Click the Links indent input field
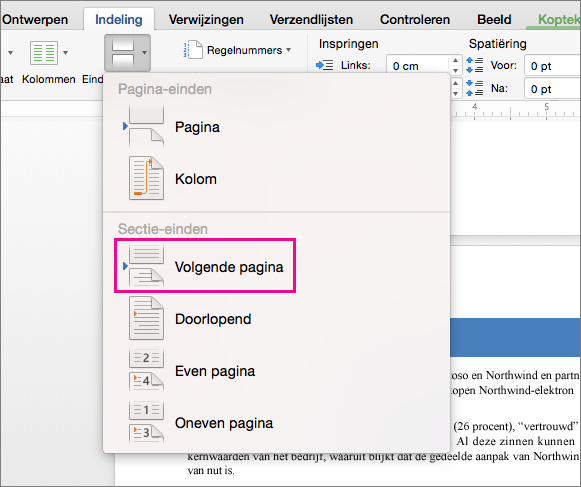 pos(418,66)
